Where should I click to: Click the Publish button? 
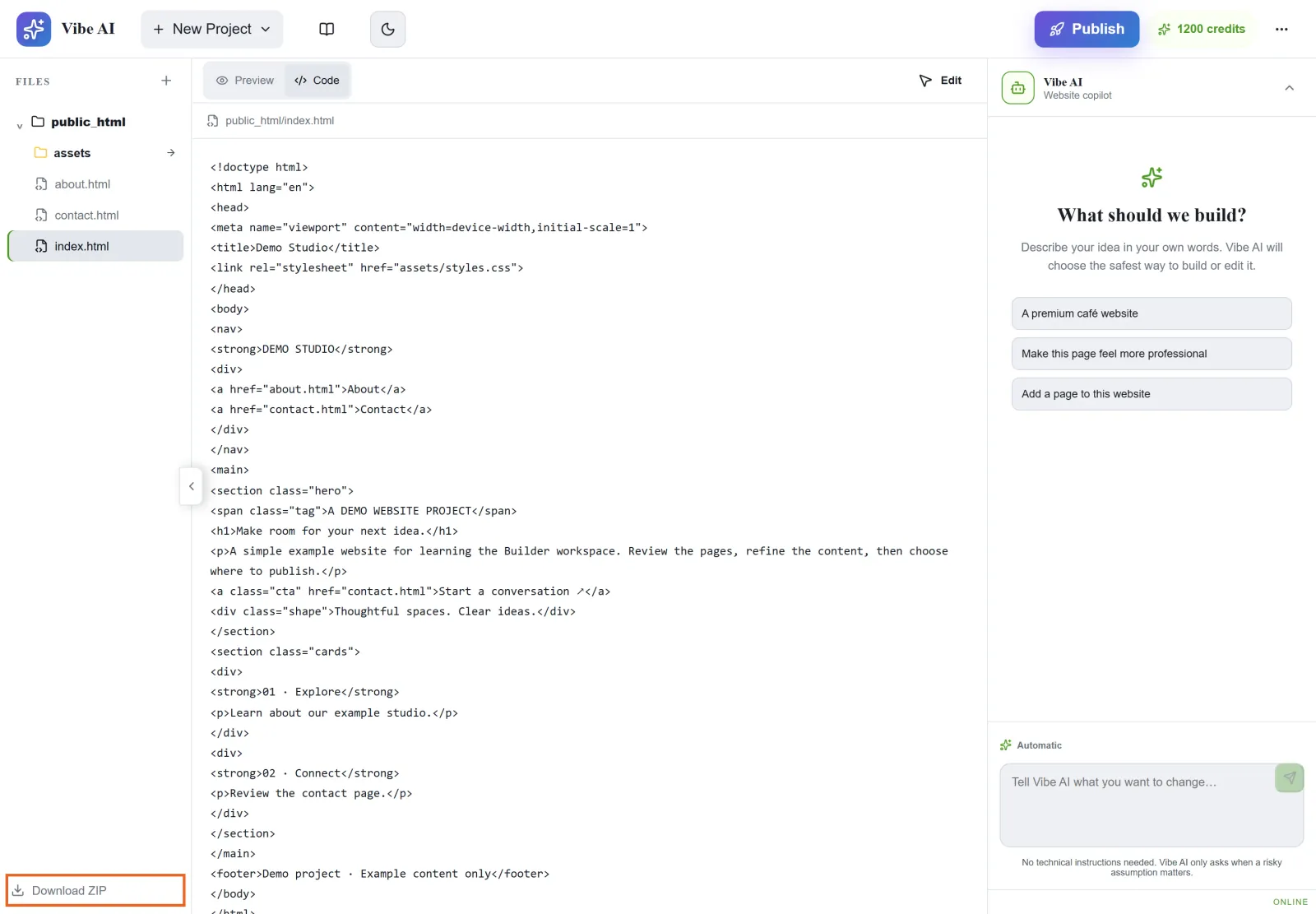pyautogui.click(x=1087, y=29)
